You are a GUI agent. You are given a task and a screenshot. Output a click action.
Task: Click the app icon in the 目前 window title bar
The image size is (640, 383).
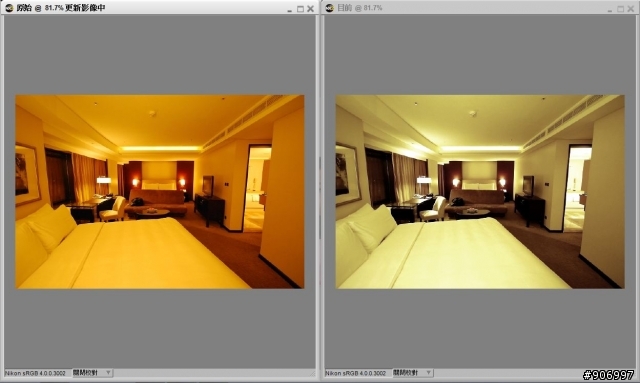tap(330, 8)
